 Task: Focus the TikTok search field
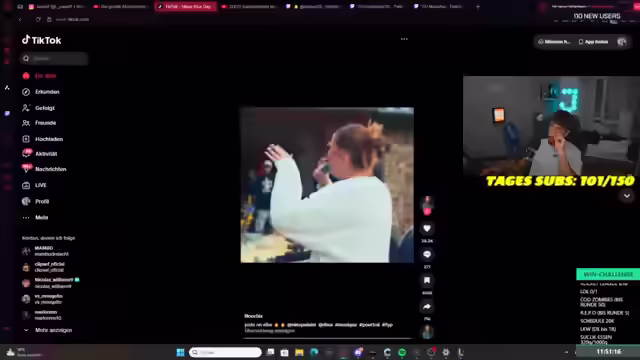pos(54,58)
